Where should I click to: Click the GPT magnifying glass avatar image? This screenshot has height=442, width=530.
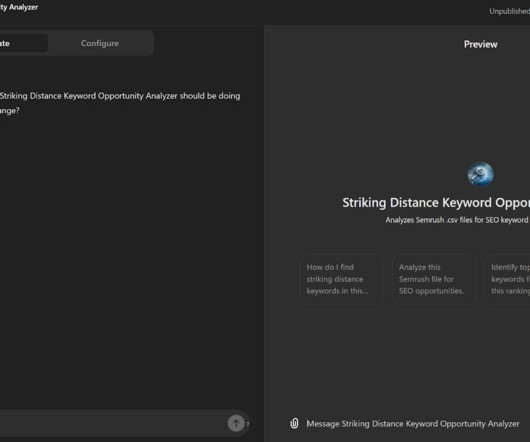coord(480,174)
